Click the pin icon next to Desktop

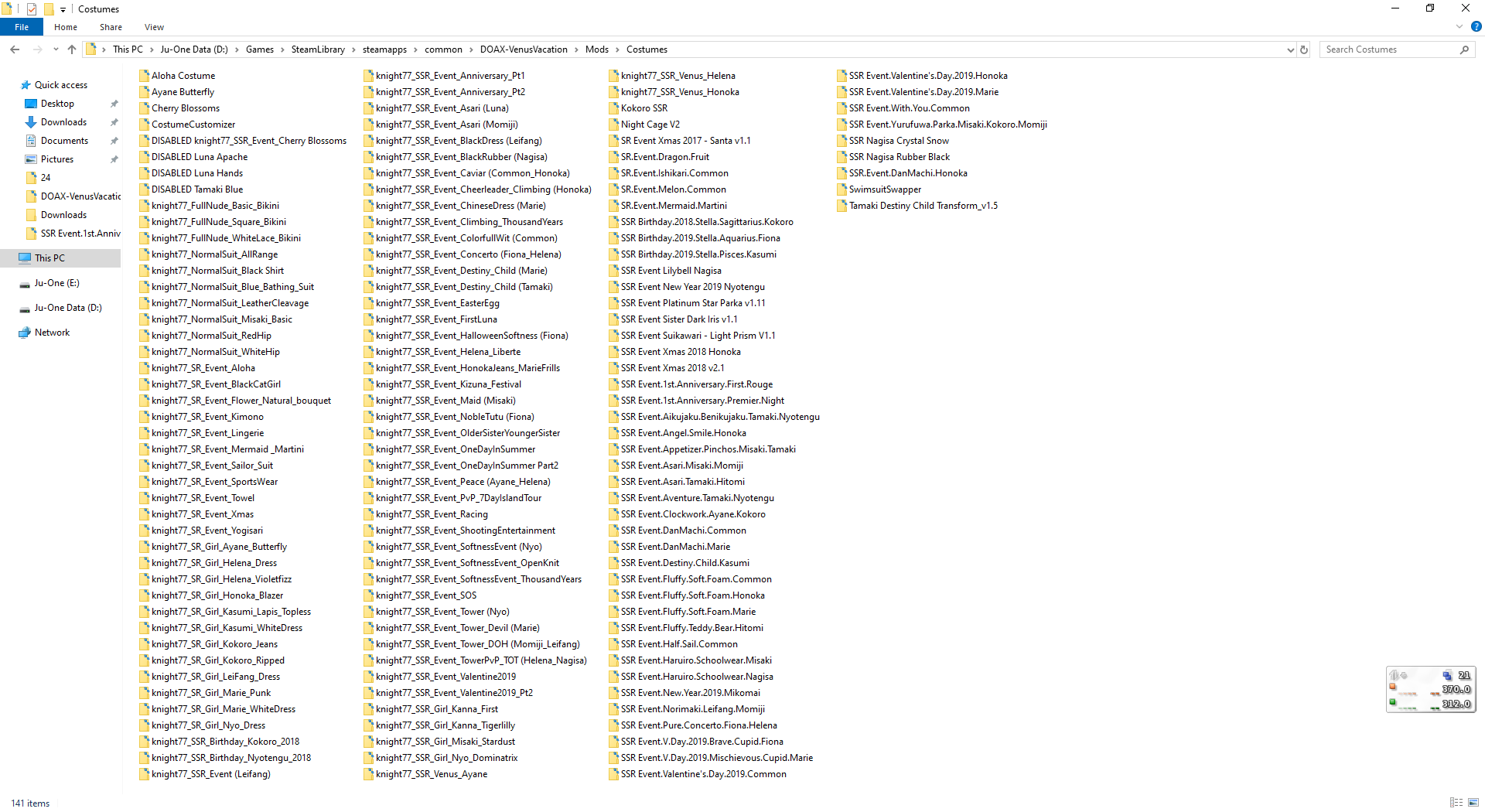point(114,104)
